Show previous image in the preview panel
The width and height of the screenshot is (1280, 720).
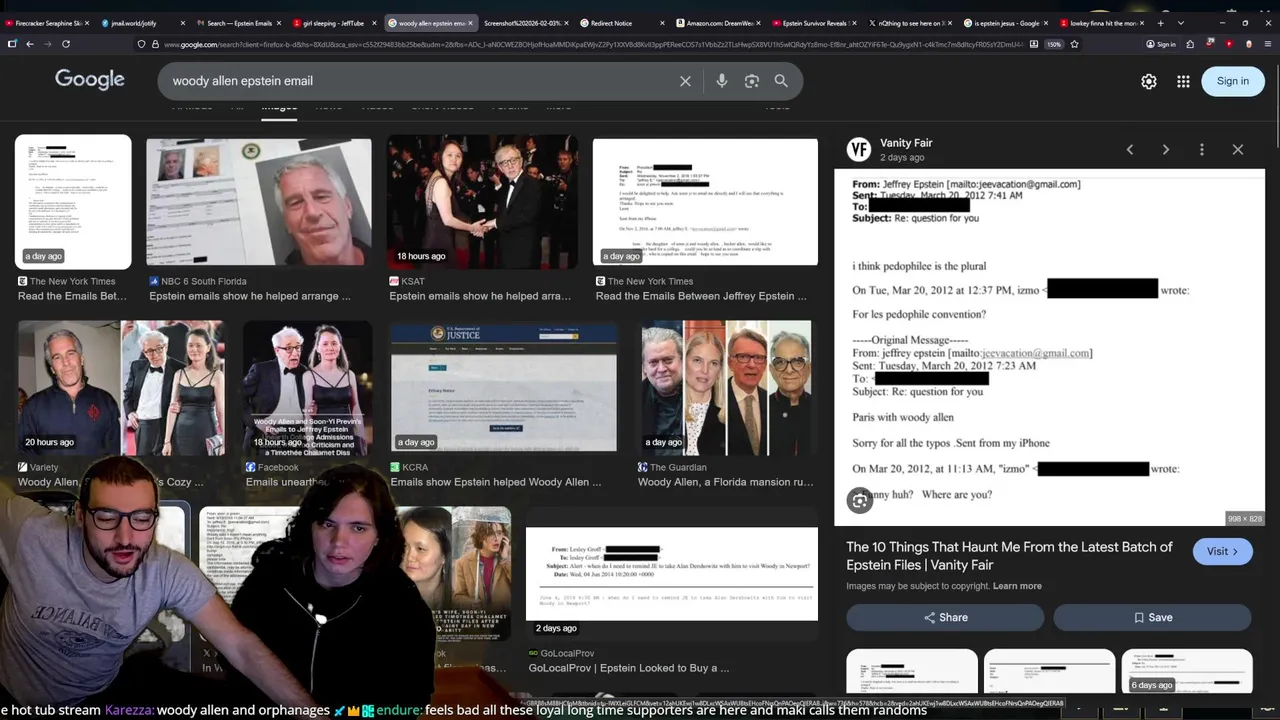tap(1130, 150)
